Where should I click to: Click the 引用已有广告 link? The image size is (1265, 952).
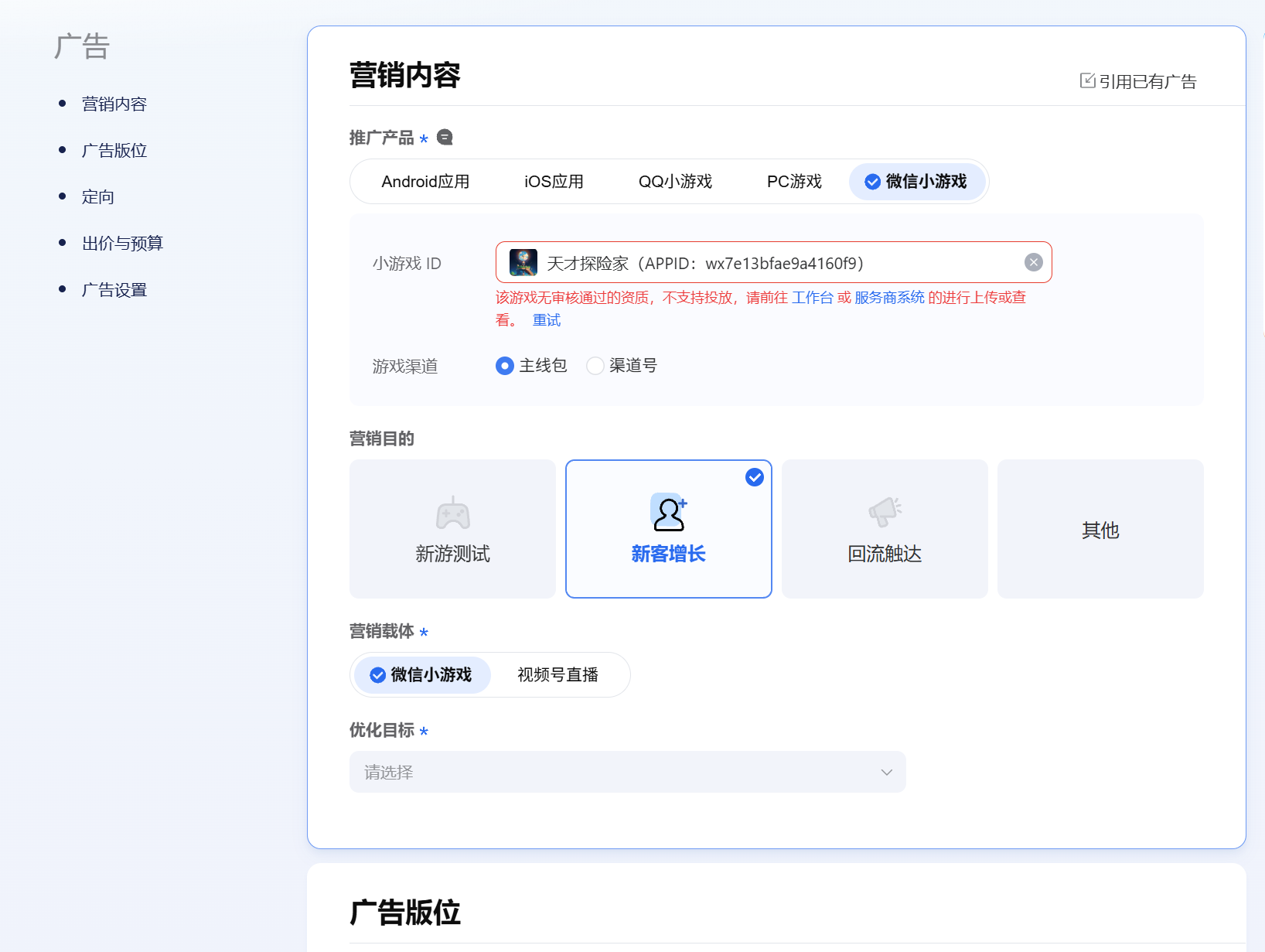point(1138,81)
